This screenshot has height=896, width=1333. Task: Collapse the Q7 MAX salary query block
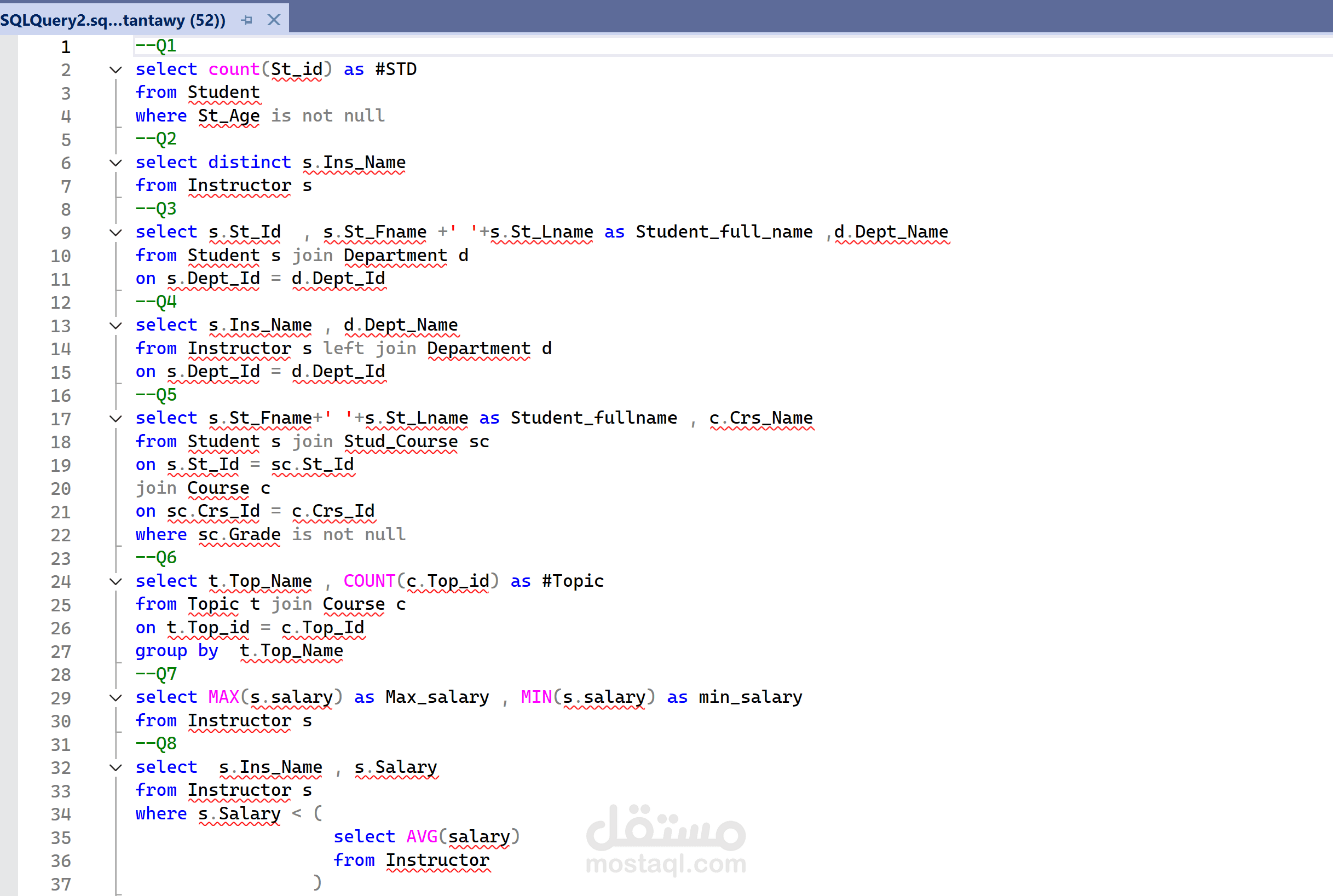pyautogui.click(x=116, y=698)
